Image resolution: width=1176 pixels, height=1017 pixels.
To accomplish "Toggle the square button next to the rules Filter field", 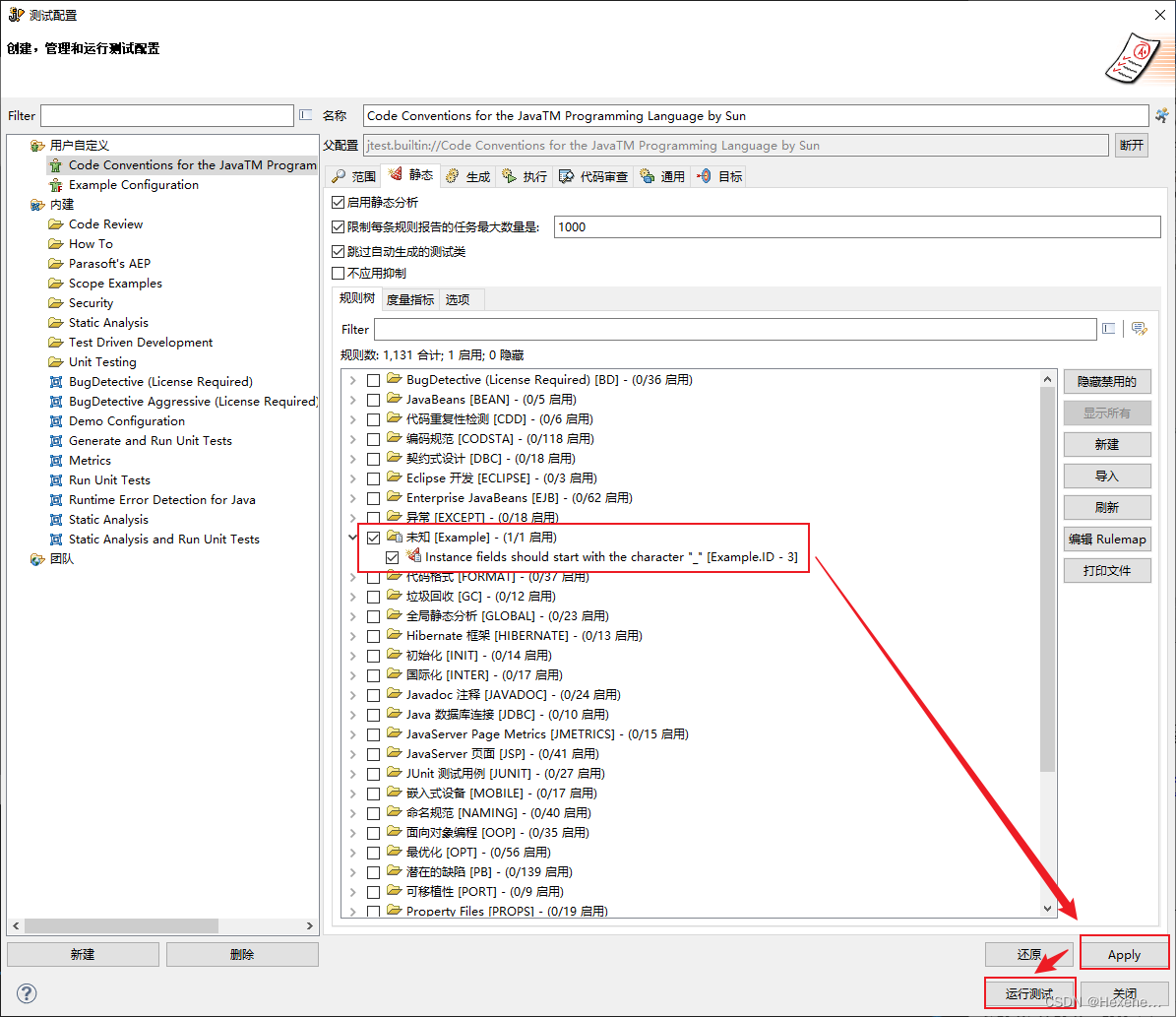I will (1109, 329).
